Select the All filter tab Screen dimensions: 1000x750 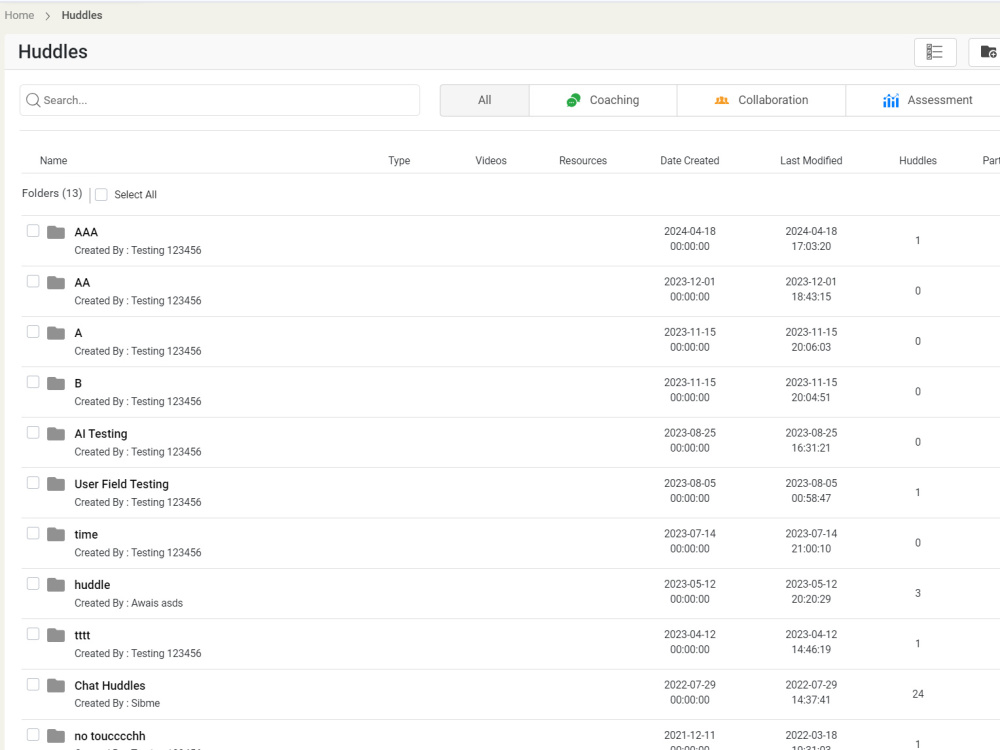[x=485, y=100]
